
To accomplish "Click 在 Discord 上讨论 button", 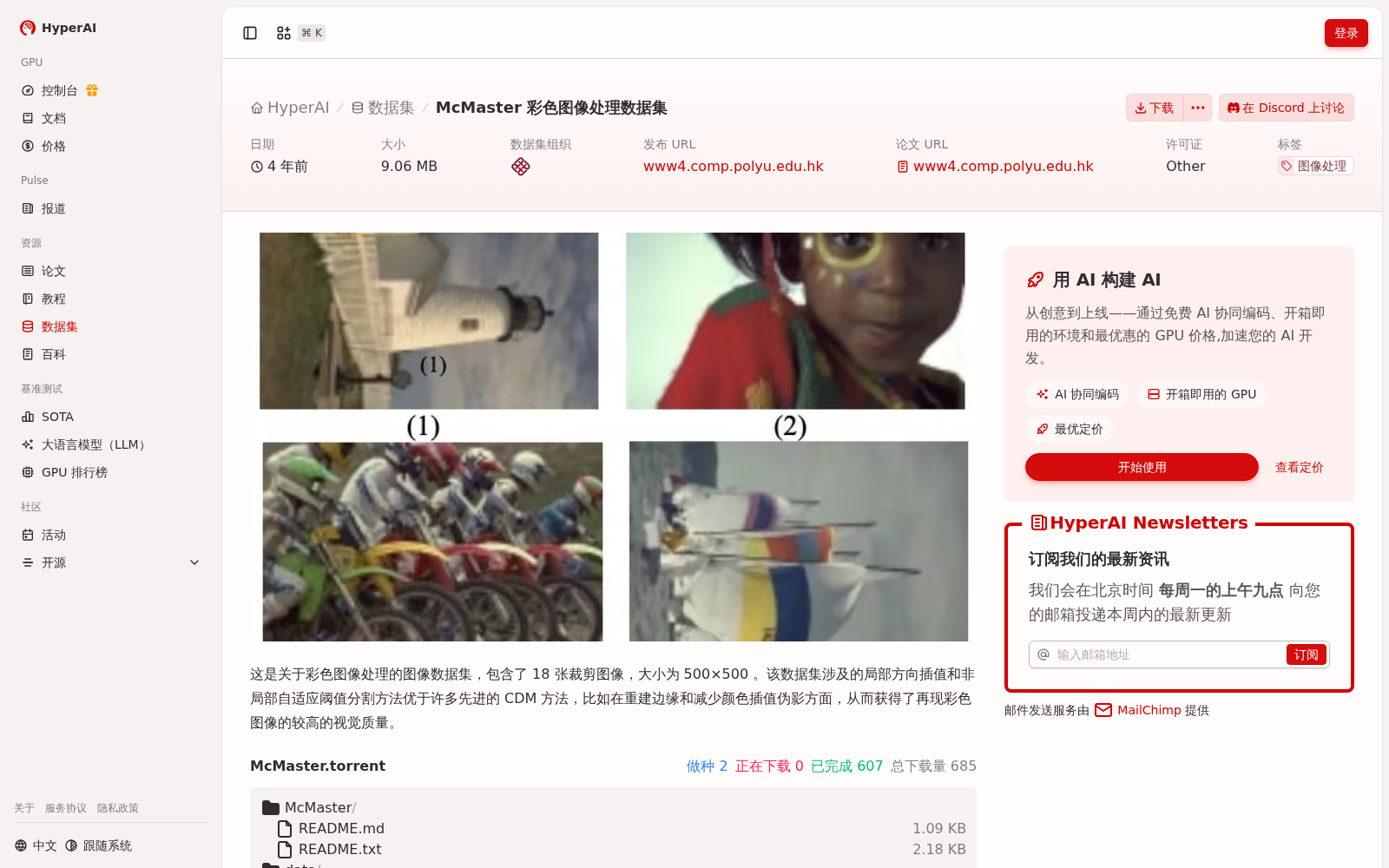I will tap(1286, 108).
